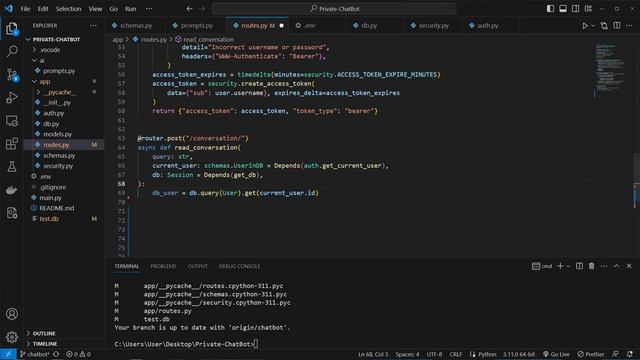Screen dimensions: 640x360
Task: Expand the __pycache__ folder
Action: point(60,92)
